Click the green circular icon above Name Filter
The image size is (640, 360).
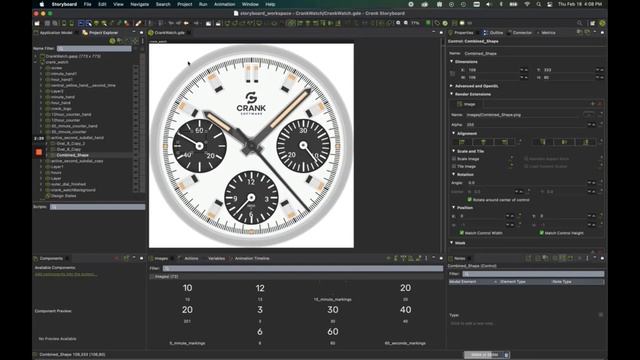(112, 41)
